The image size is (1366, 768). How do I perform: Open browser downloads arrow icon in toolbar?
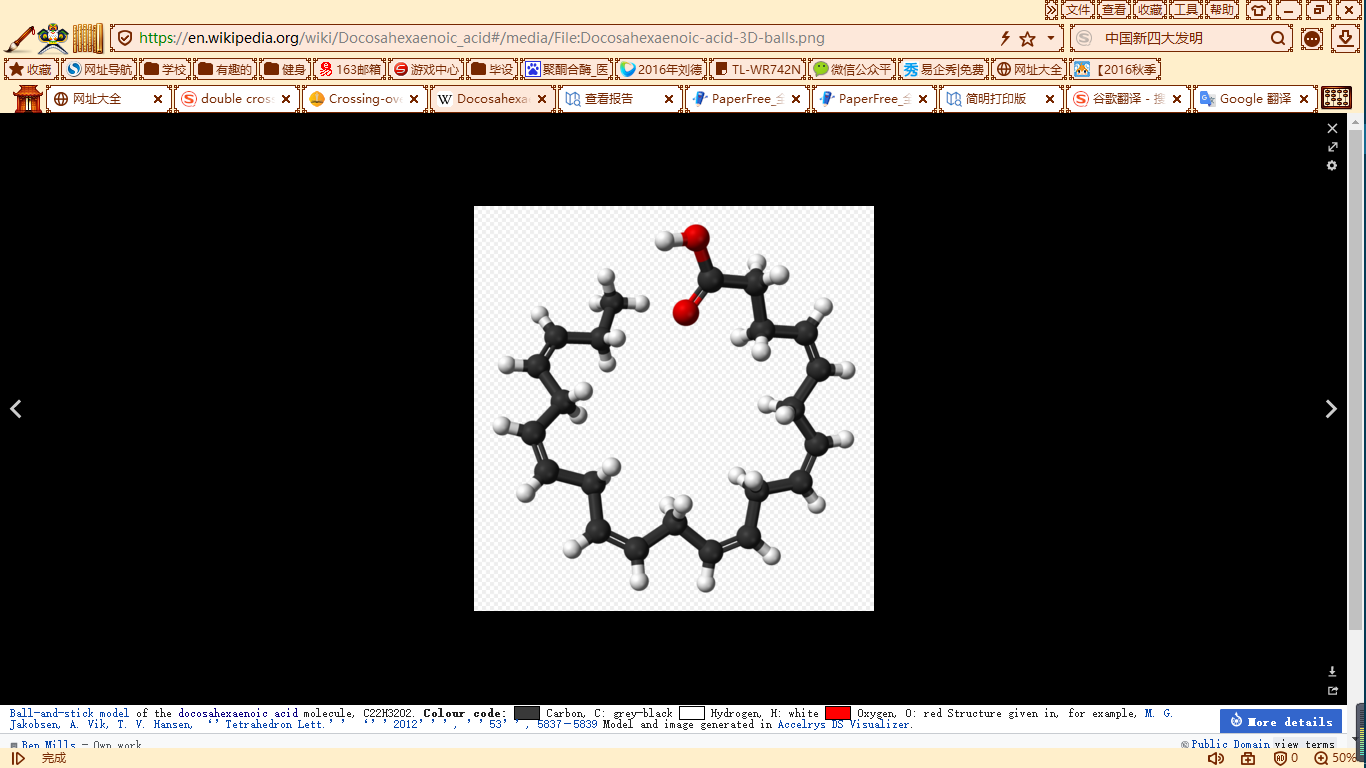pos(1346,39)
